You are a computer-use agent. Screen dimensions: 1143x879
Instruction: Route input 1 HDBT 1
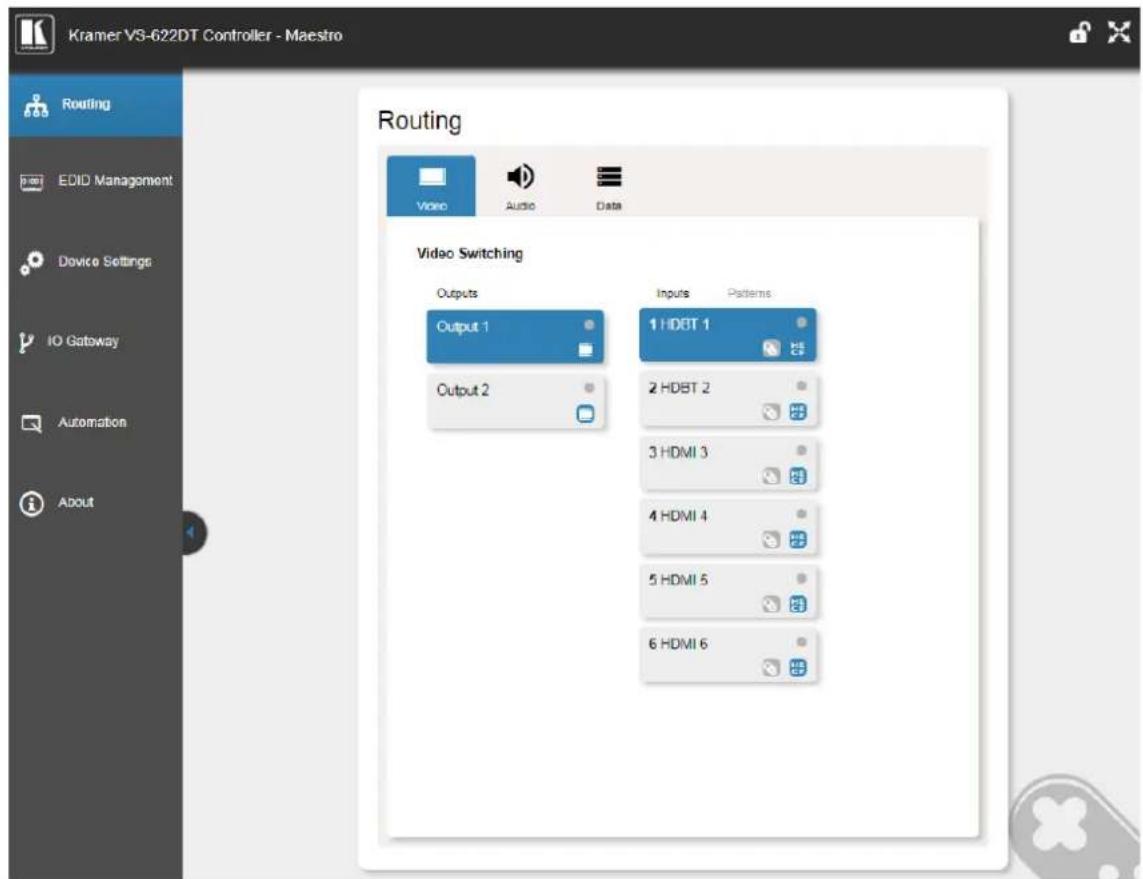(727, 335)
